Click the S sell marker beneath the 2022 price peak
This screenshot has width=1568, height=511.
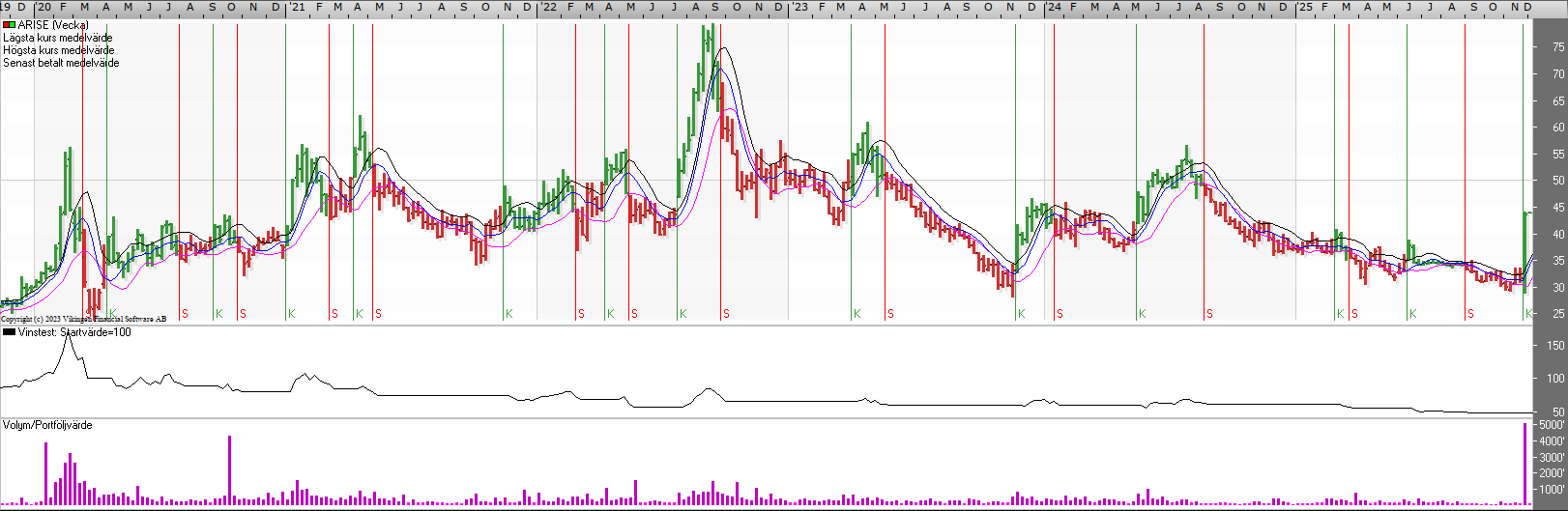pyautogui.click(x=726, y=314)
